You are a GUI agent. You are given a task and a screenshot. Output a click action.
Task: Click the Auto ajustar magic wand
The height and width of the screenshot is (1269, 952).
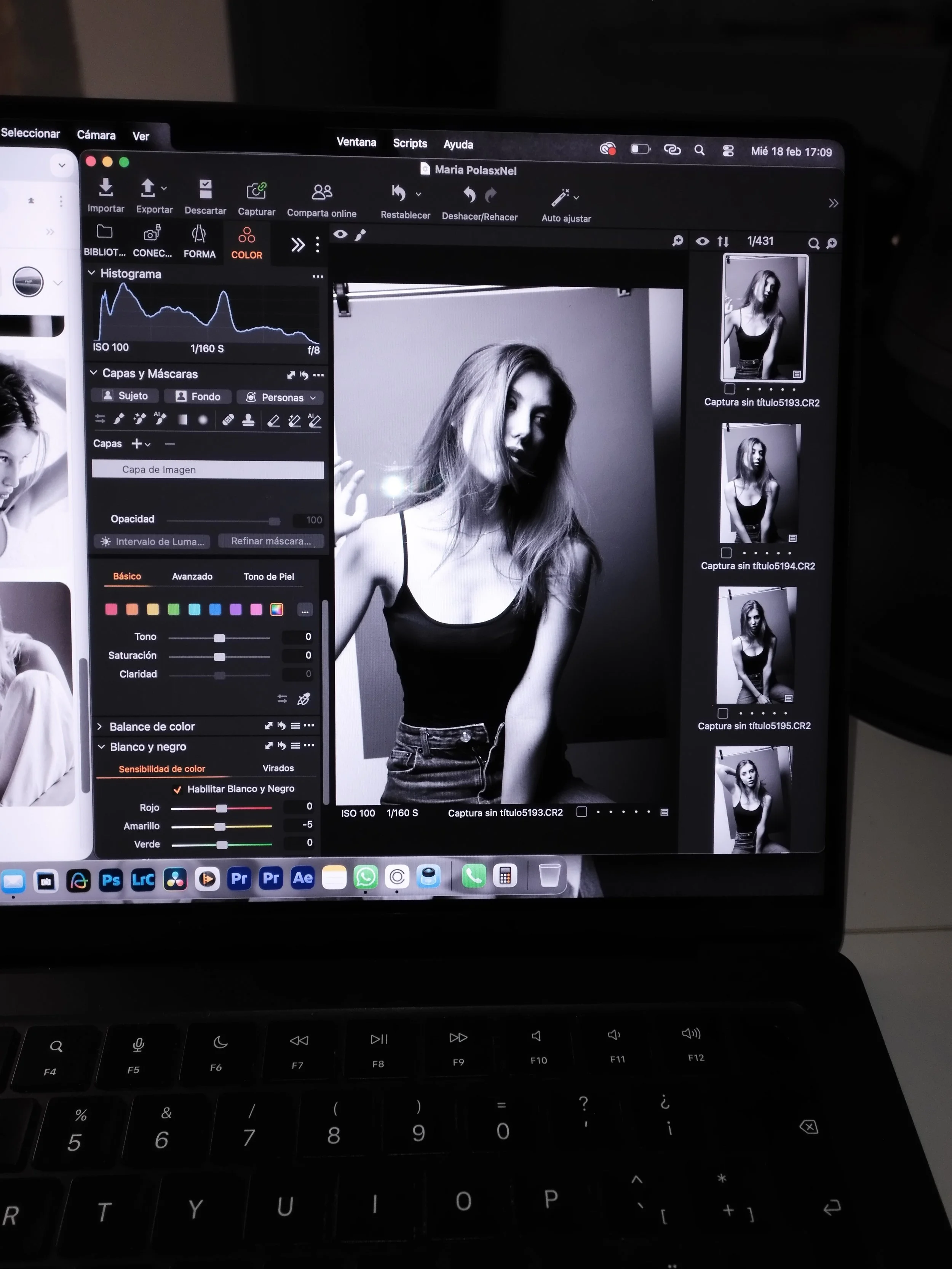pyautogui.click(x=561, y=197)
